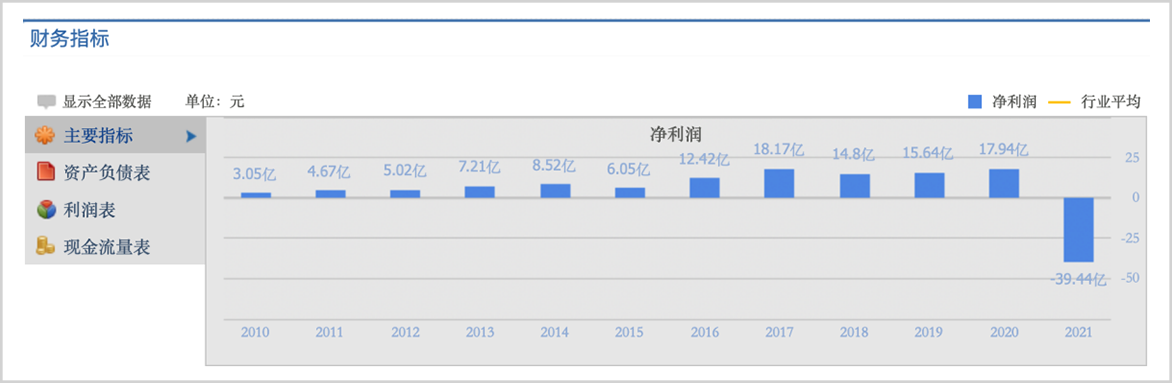The width and height of the screenshot is (1172, 383).
Task: Open the 现金流量表 menu item
Action: pyautogui.click(x=115, y=245)
